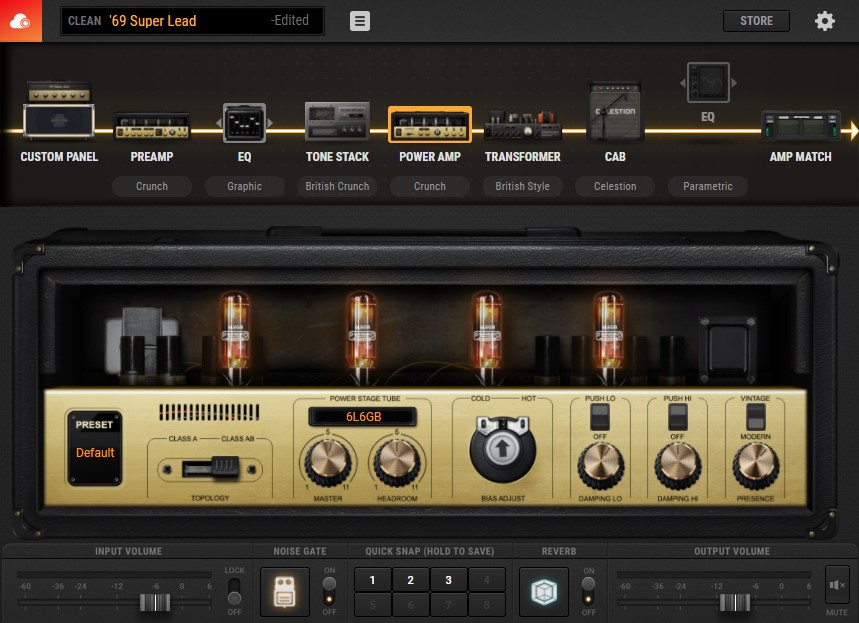This screenshot has height=623, width=859.
Task: Click the output Mute speaker icon
Action: (837, 585)
